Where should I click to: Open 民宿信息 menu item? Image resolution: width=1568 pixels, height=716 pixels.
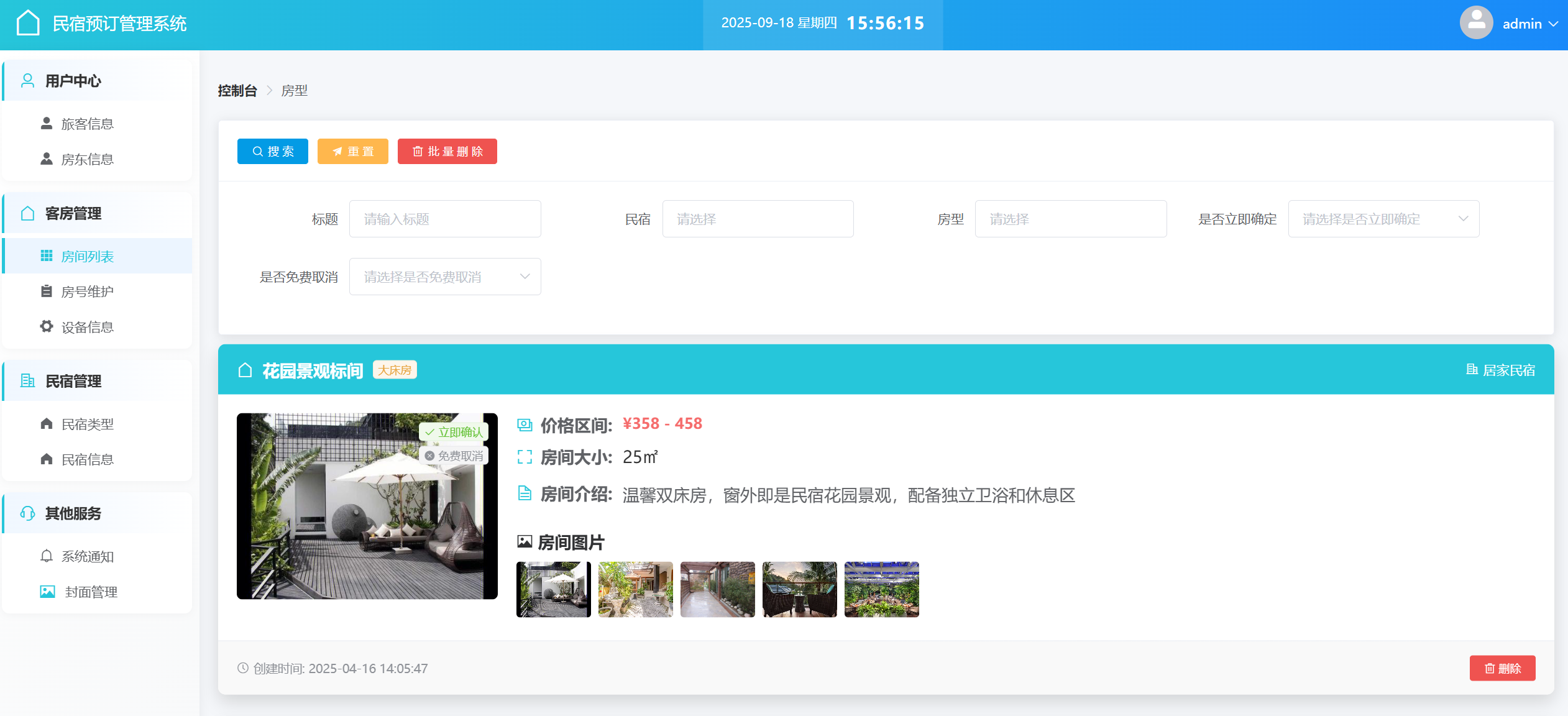98,459
